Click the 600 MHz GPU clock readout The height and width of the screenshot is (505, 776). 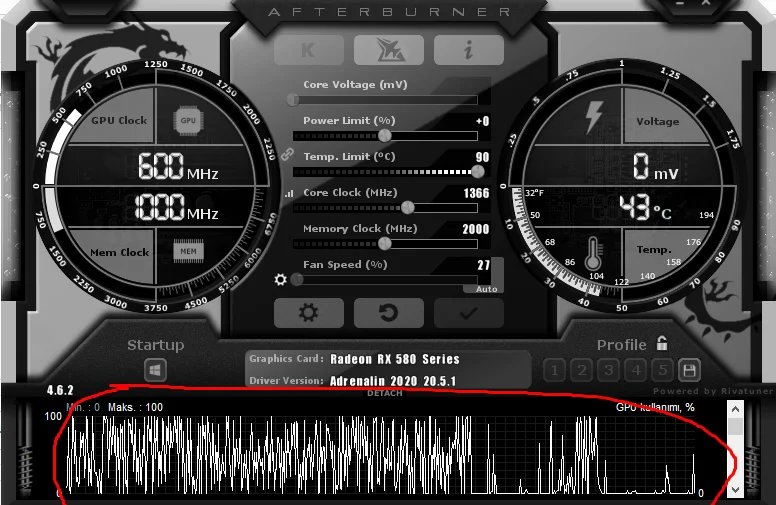coord(178,166)
